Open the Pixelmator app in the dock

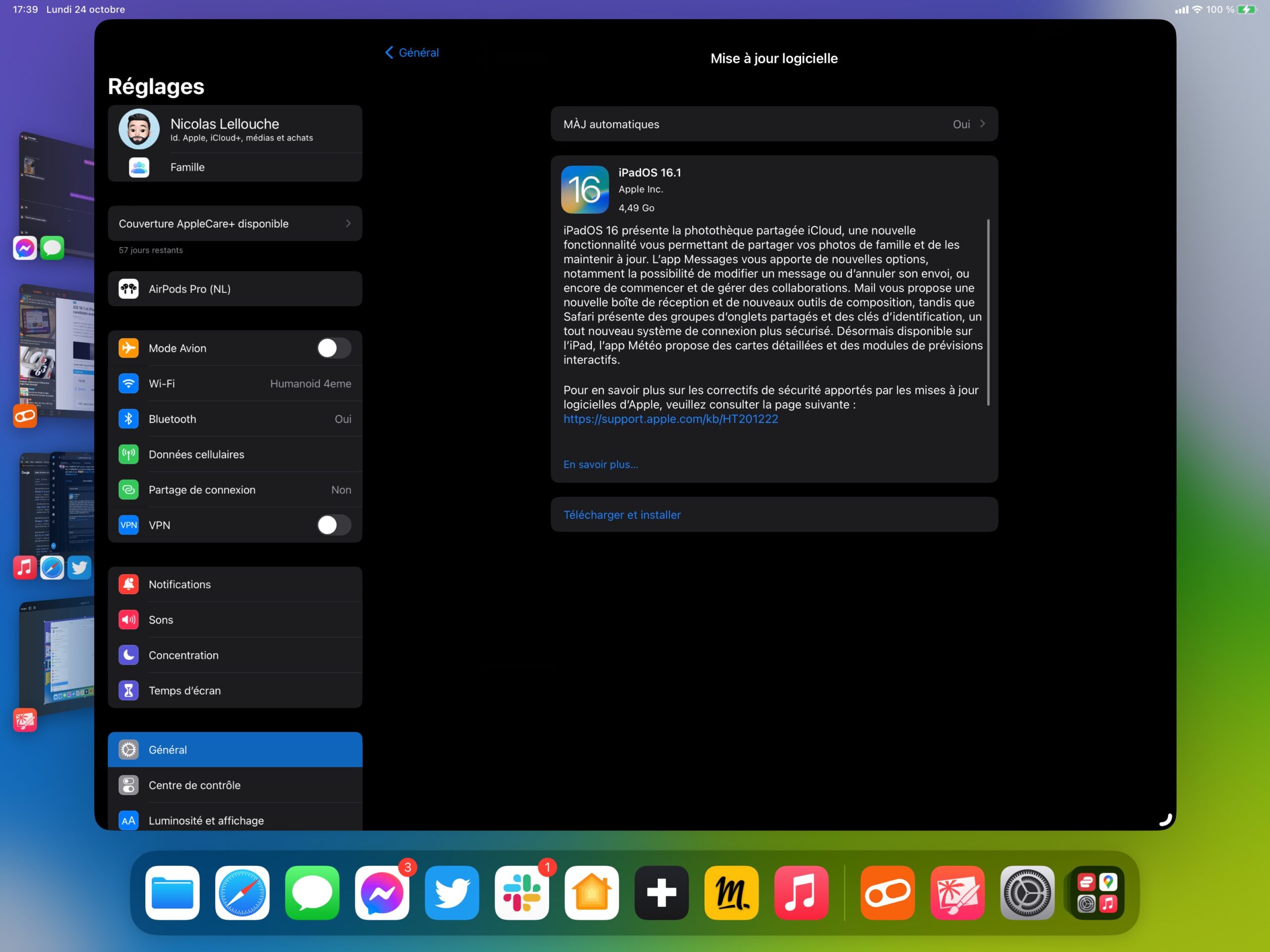(957, 892)
